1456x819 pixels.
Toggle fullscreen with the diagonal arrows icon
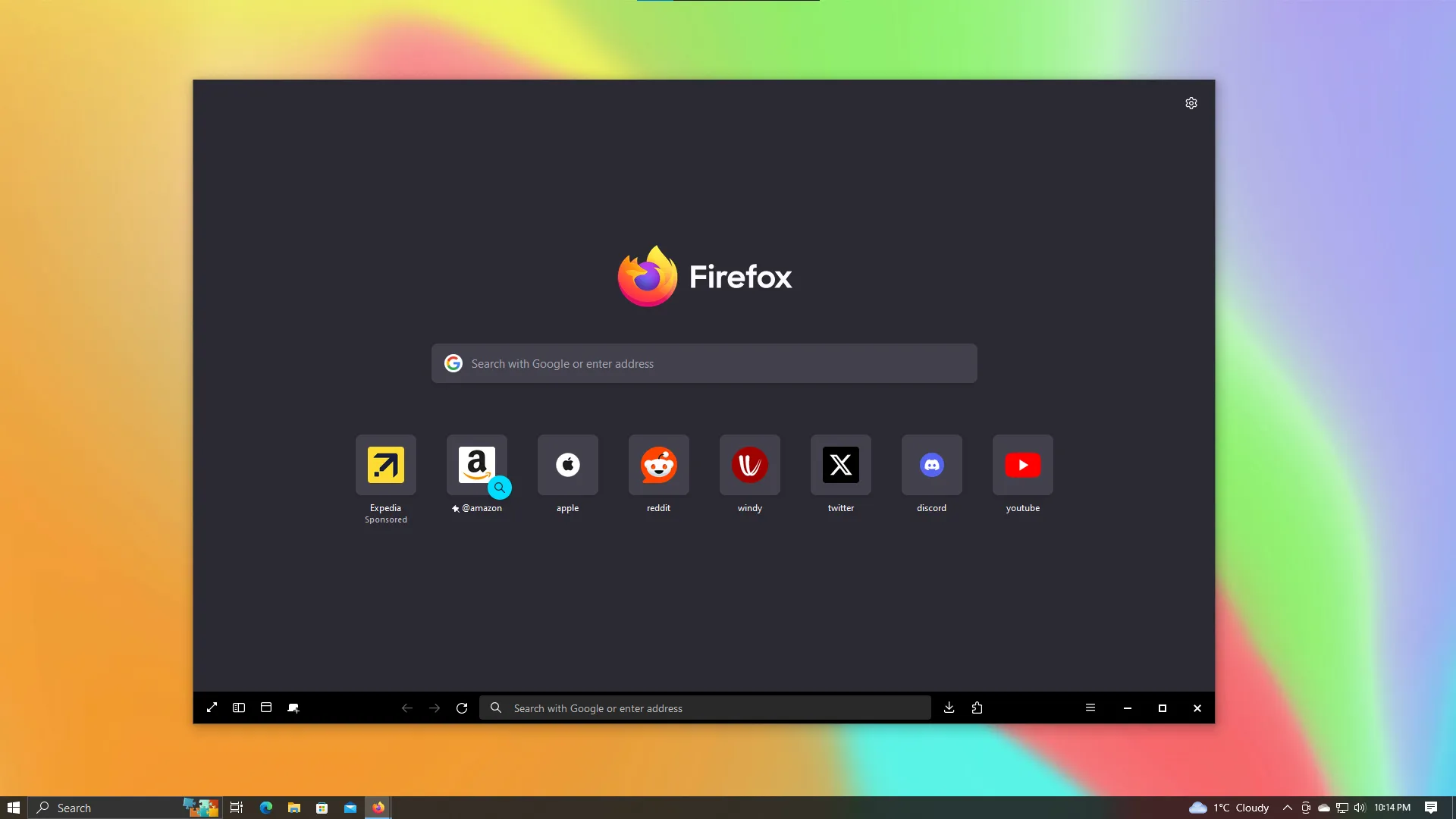(x=212, y=708)
